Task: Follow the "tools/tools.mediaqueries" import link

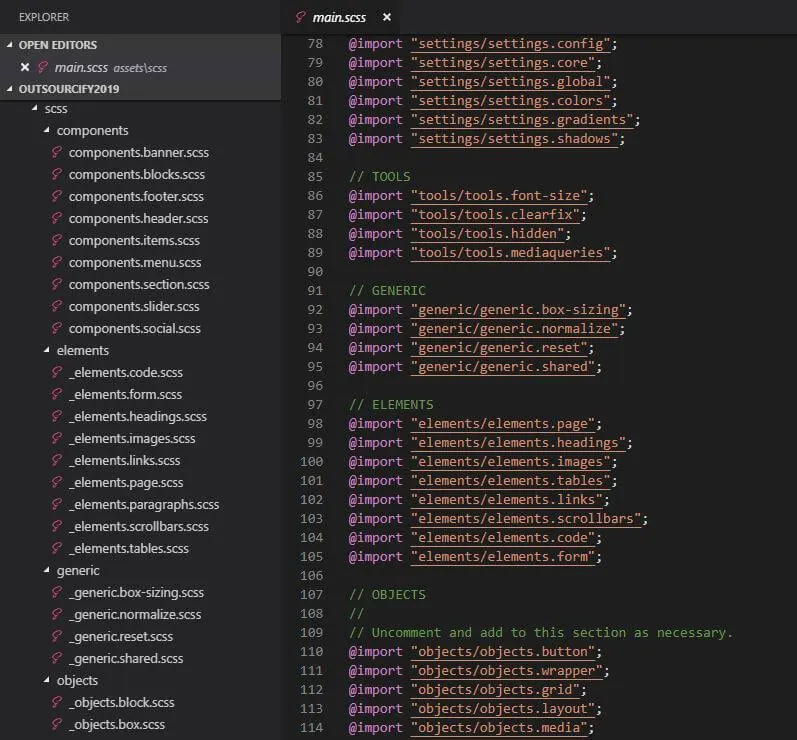Action: (510, 253)
